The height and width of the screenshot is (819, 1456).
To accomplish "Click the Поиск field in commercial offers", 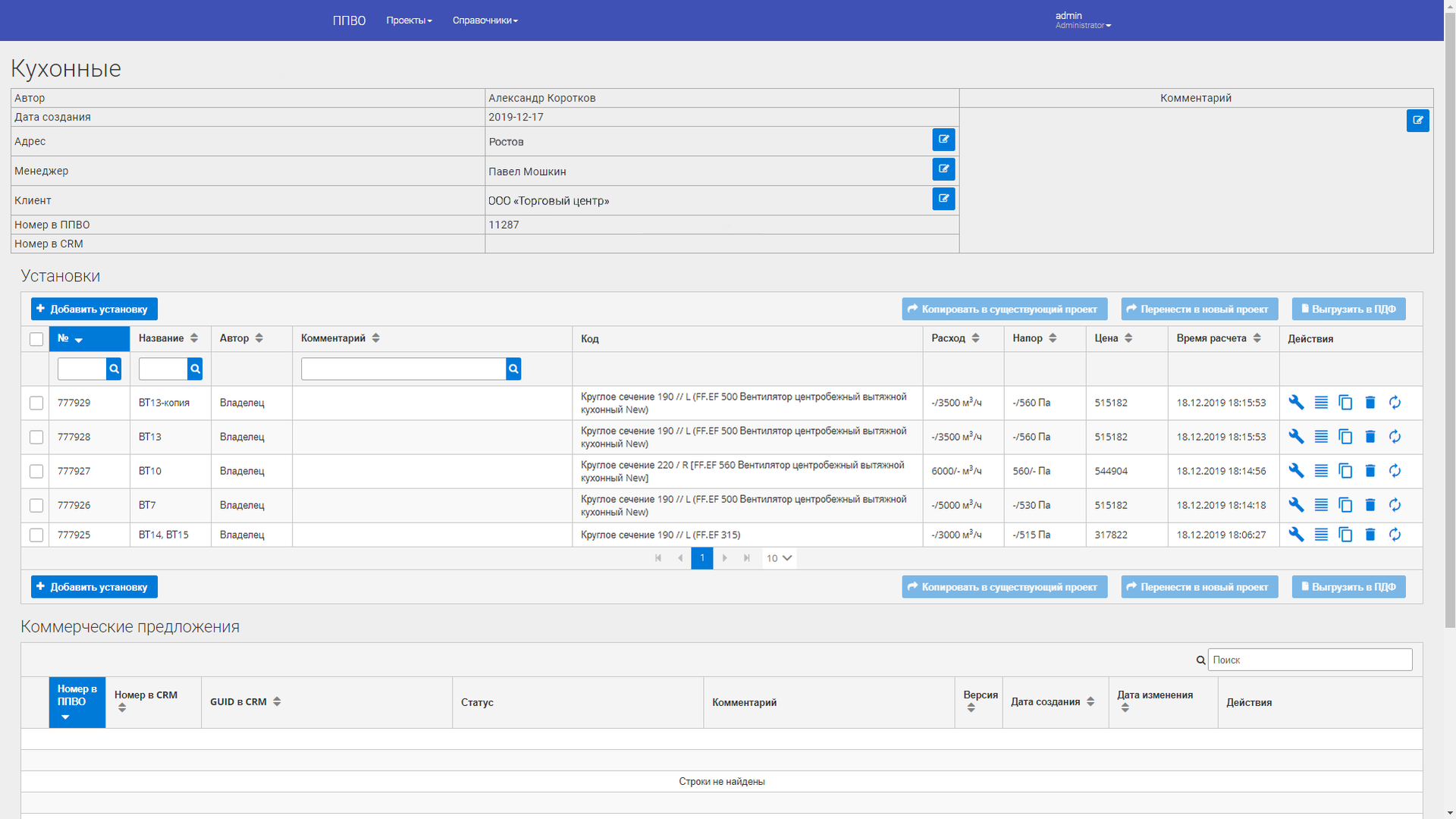I will coord(1309,660).
